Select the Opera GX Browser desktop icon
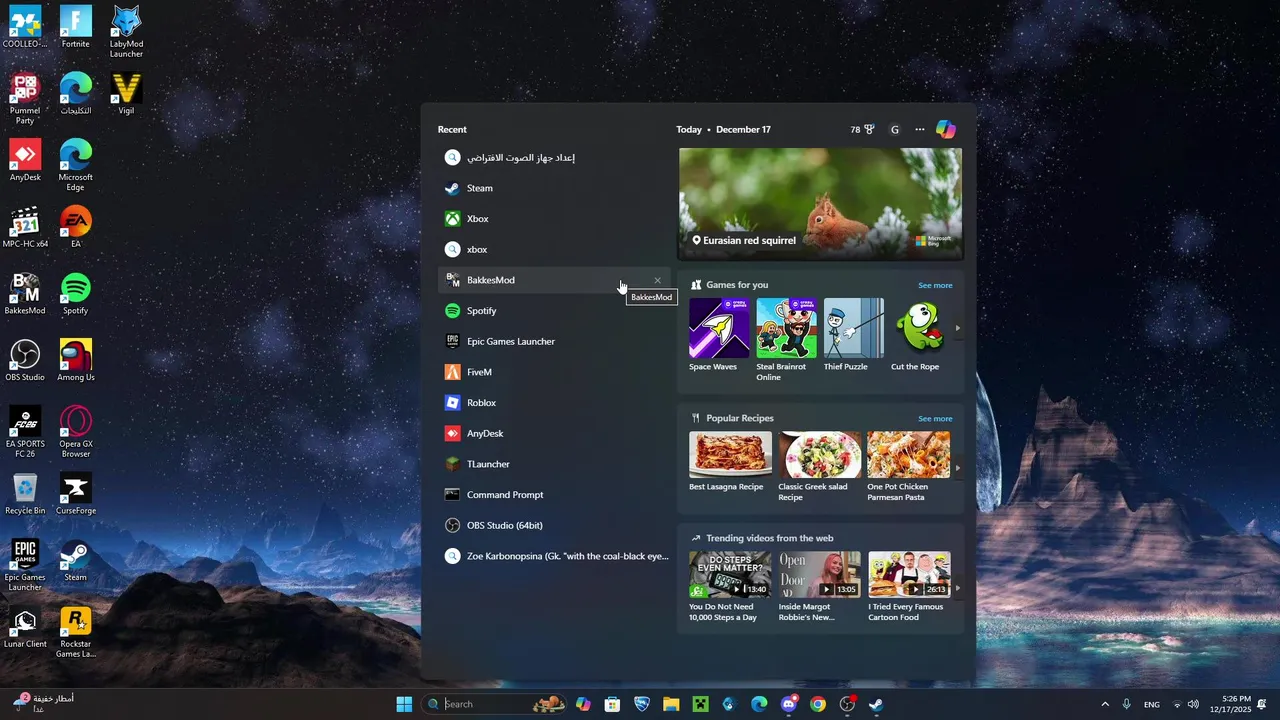The image size is (1280, 720). pyautogui.click(x=75, y=432)
